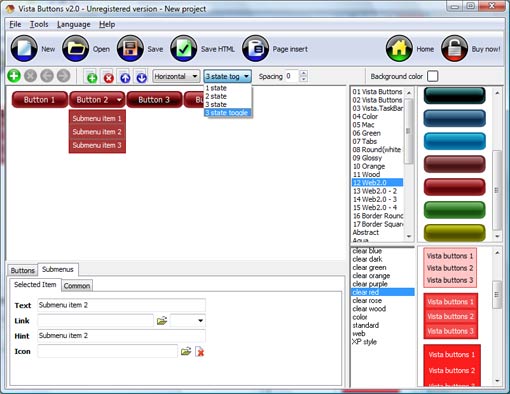Click in the Hint input field

(x=122, y=336)
